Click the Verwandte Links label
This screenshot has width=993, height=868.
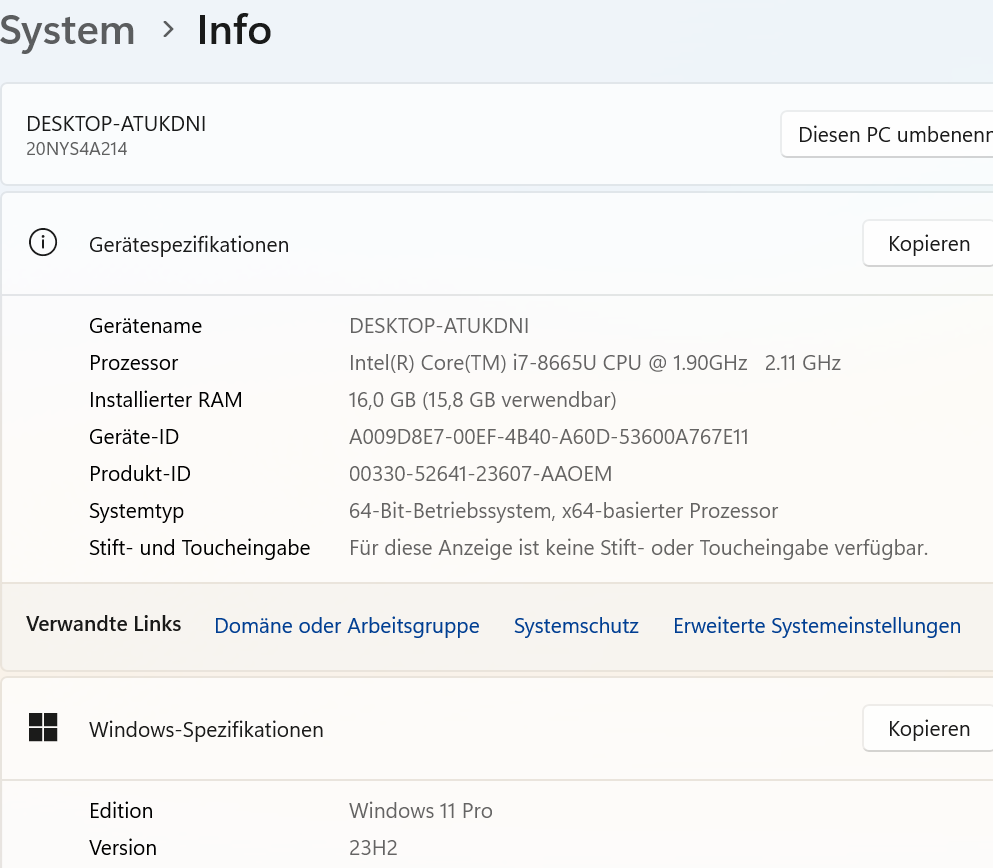point(103,624)
